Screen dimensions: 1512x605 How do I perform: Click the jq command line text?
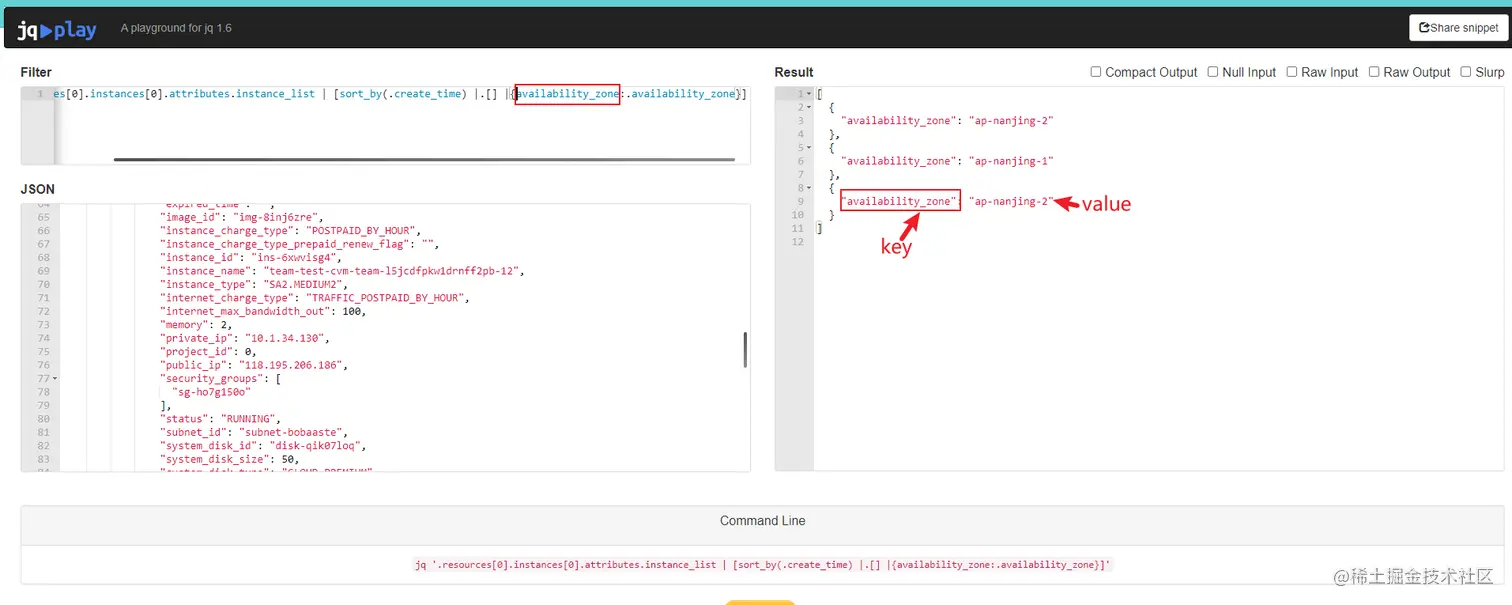click(762, 565)
